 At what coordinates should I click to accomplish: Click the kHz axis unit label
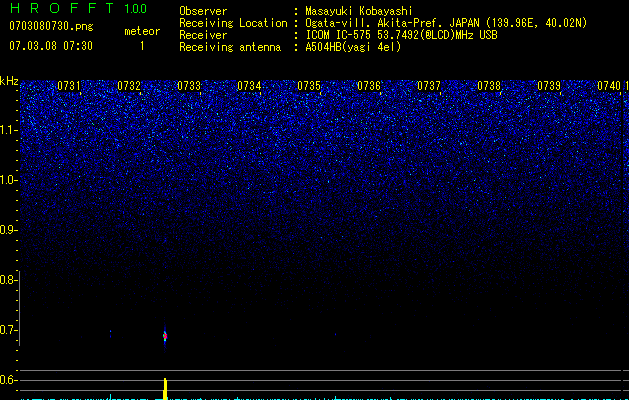point(9,81)
